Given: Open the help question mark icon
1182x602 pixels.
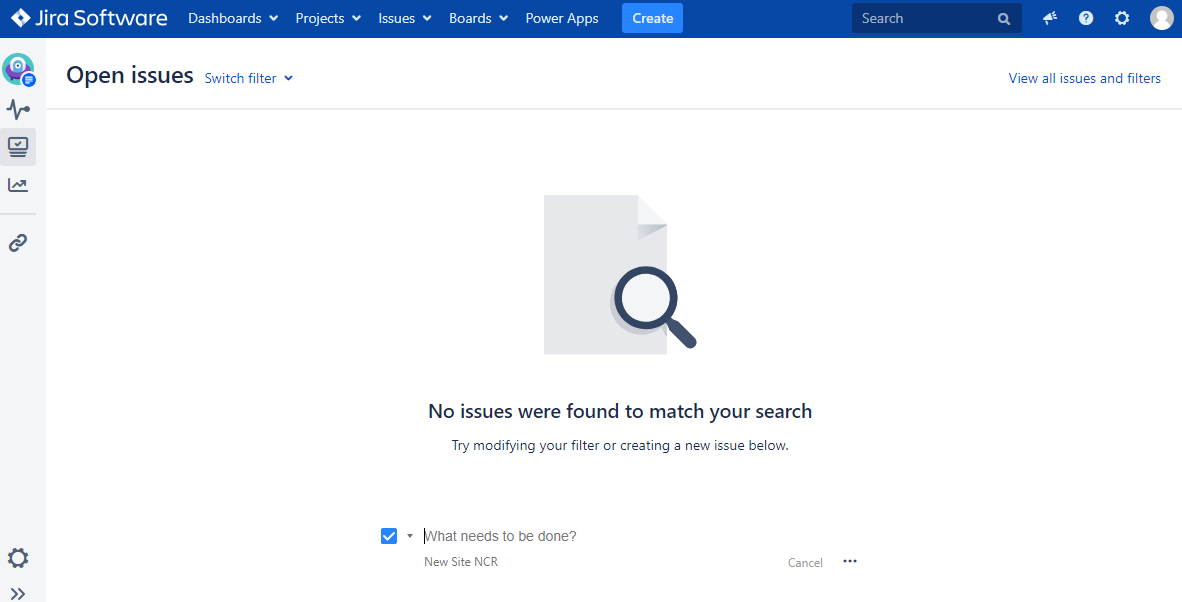Looking at the screenshot, I should pyautogui.click(x=1086, y=18).
